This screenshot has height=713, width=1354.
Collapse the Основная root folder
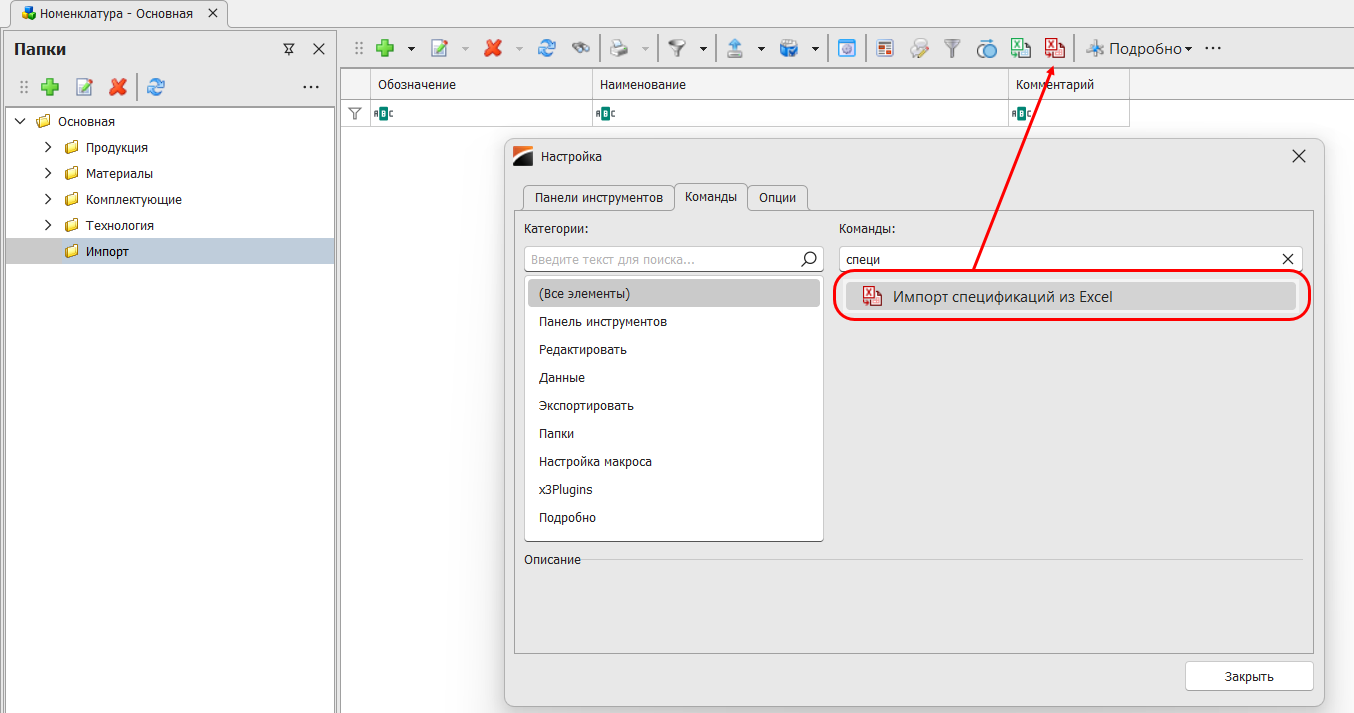click(20, 121)
